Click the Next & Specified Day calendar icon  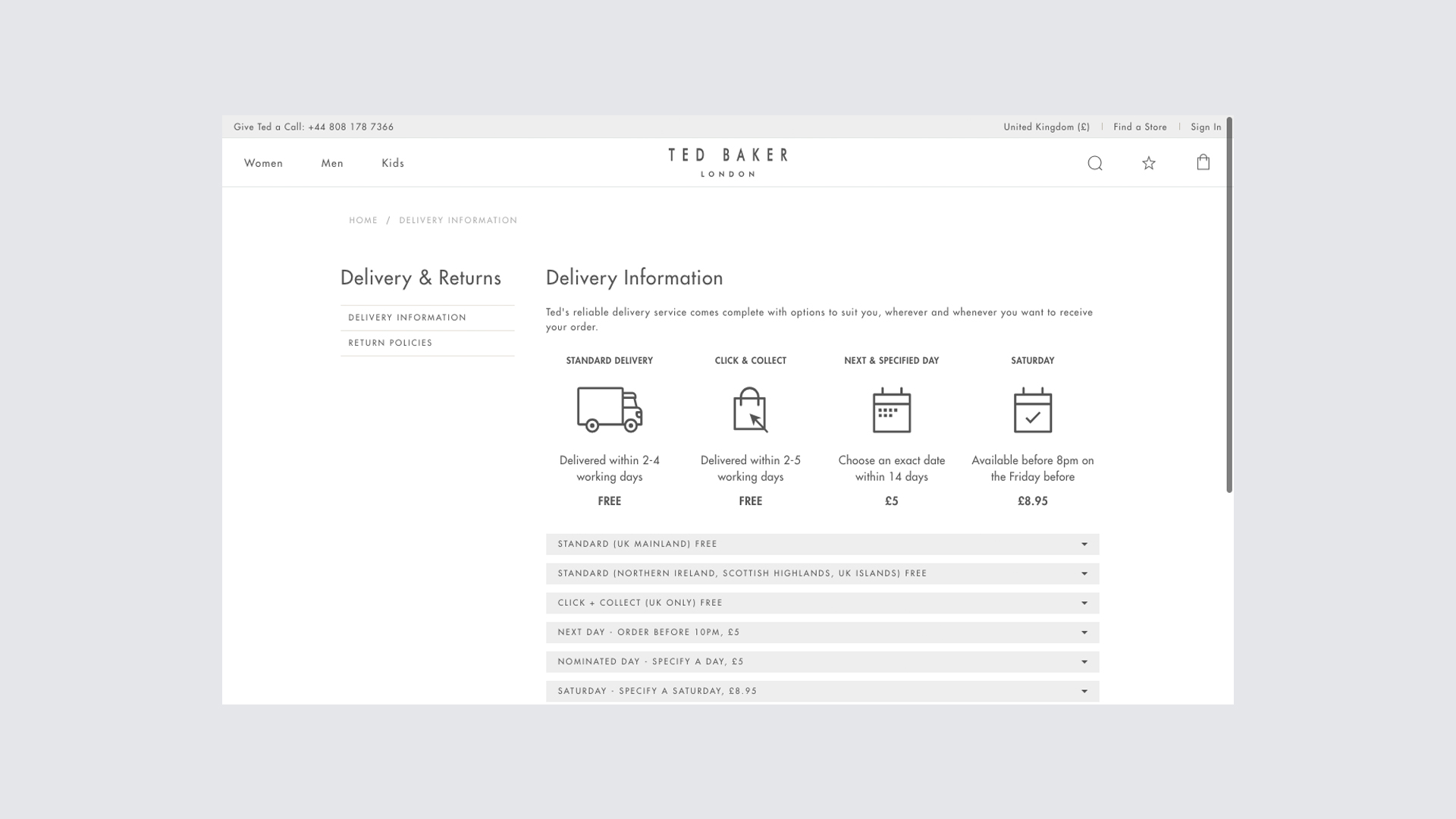tap(892, 410)
